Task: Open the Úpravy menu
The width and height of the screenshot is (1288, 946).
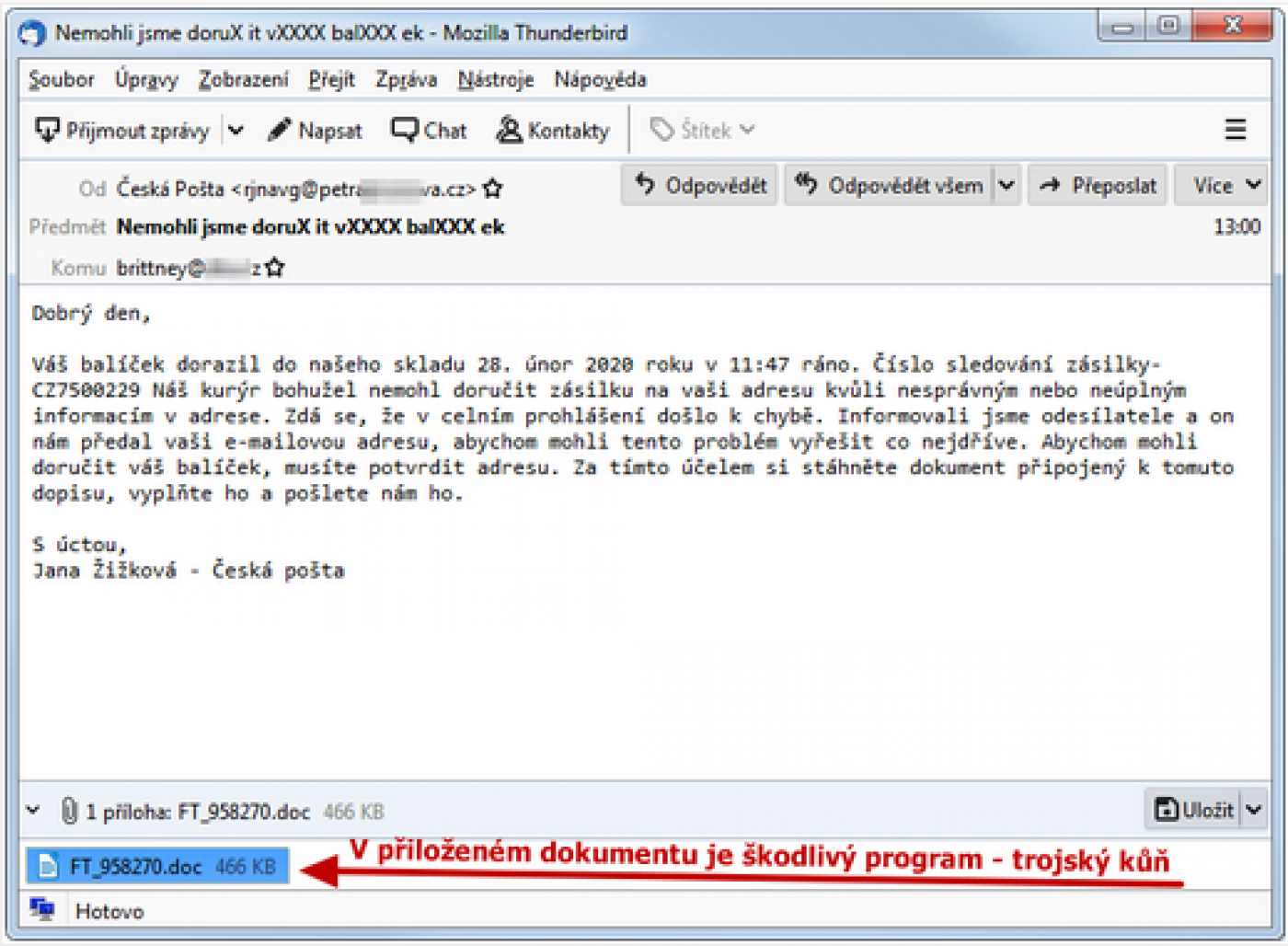Action: (146, 79)
